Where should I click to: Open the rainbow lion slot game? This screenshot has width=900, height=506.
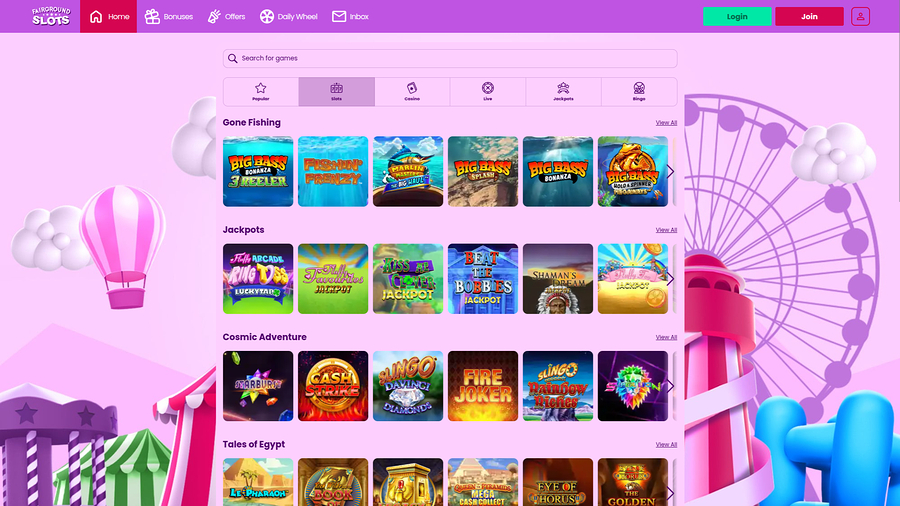pyautogui.click(x=633, y=386)
